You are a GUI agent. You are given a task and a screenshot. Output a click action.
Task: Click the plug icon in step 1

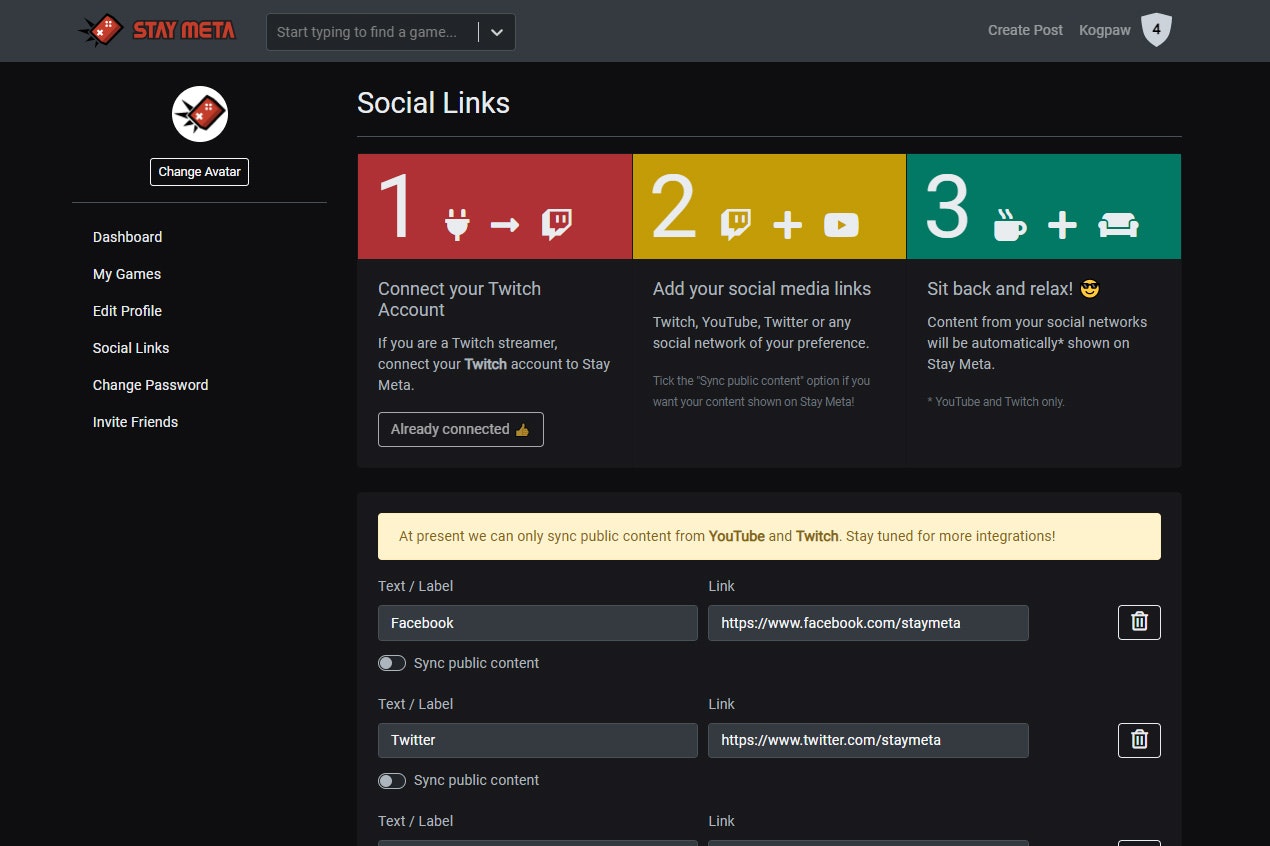tap(457, 225)
